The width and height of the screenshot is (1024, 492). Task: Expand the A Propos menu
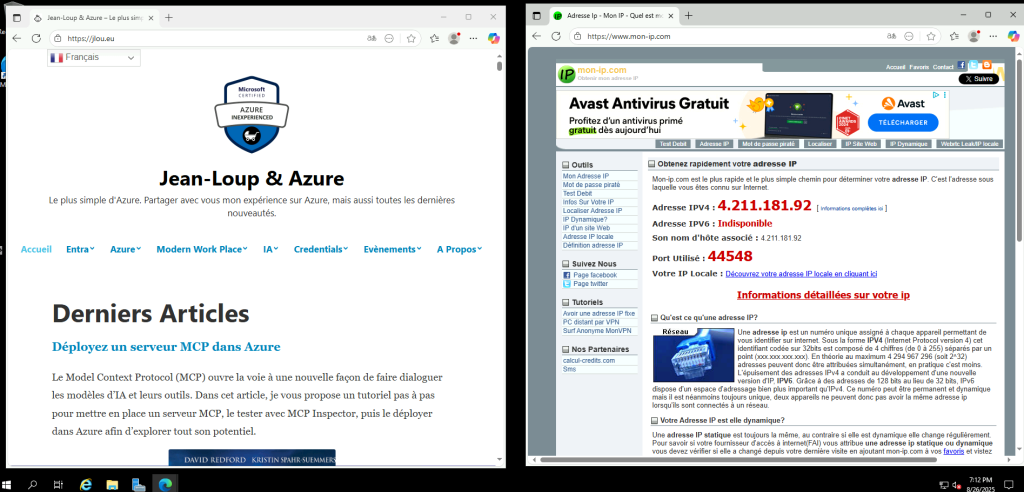[x=459, y=249]
